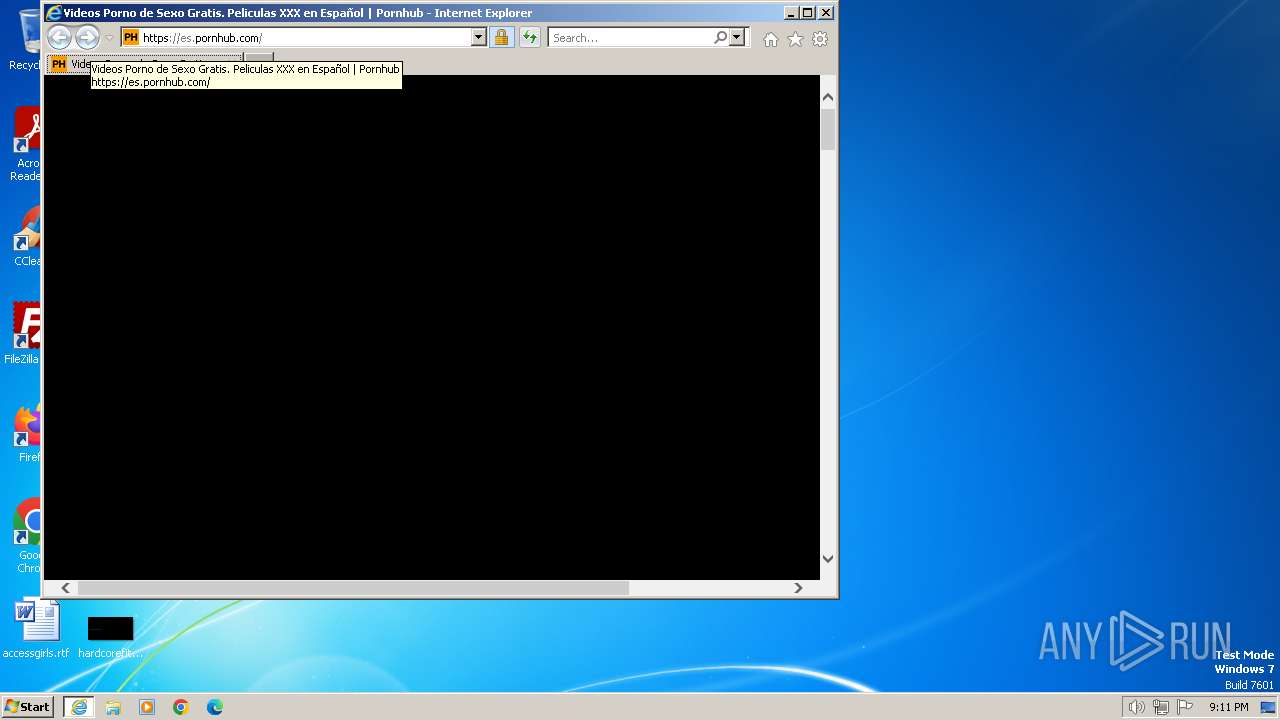Click inside the Search box
Screen dimensions: 1280x720
(630, 38)
